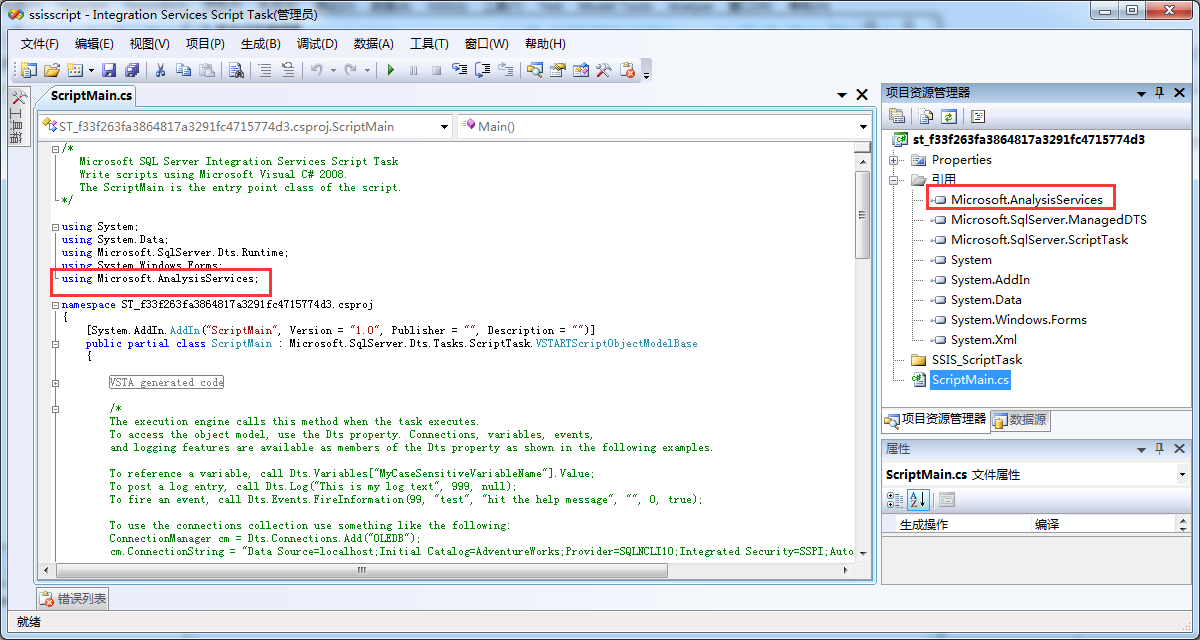Open the Main() member selector dropdown

click(x=863, y=127)
